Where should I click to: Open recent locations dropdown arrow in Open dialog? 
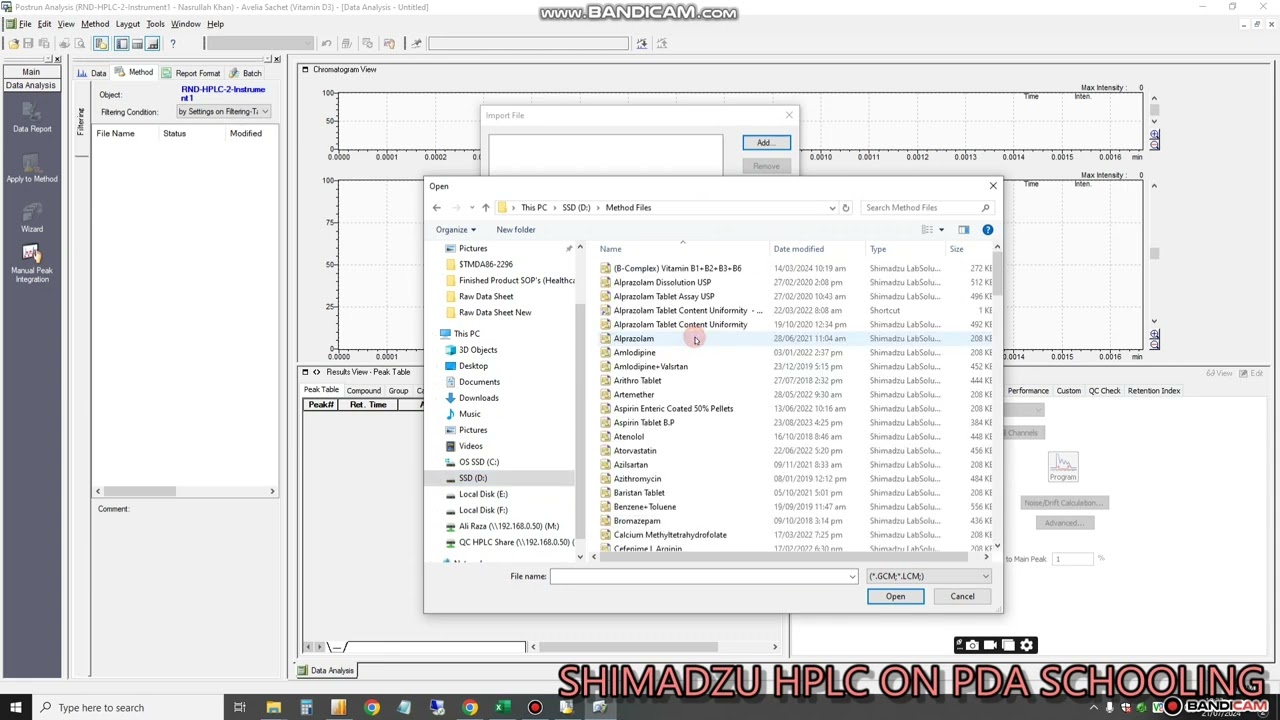tap(472, 208)
